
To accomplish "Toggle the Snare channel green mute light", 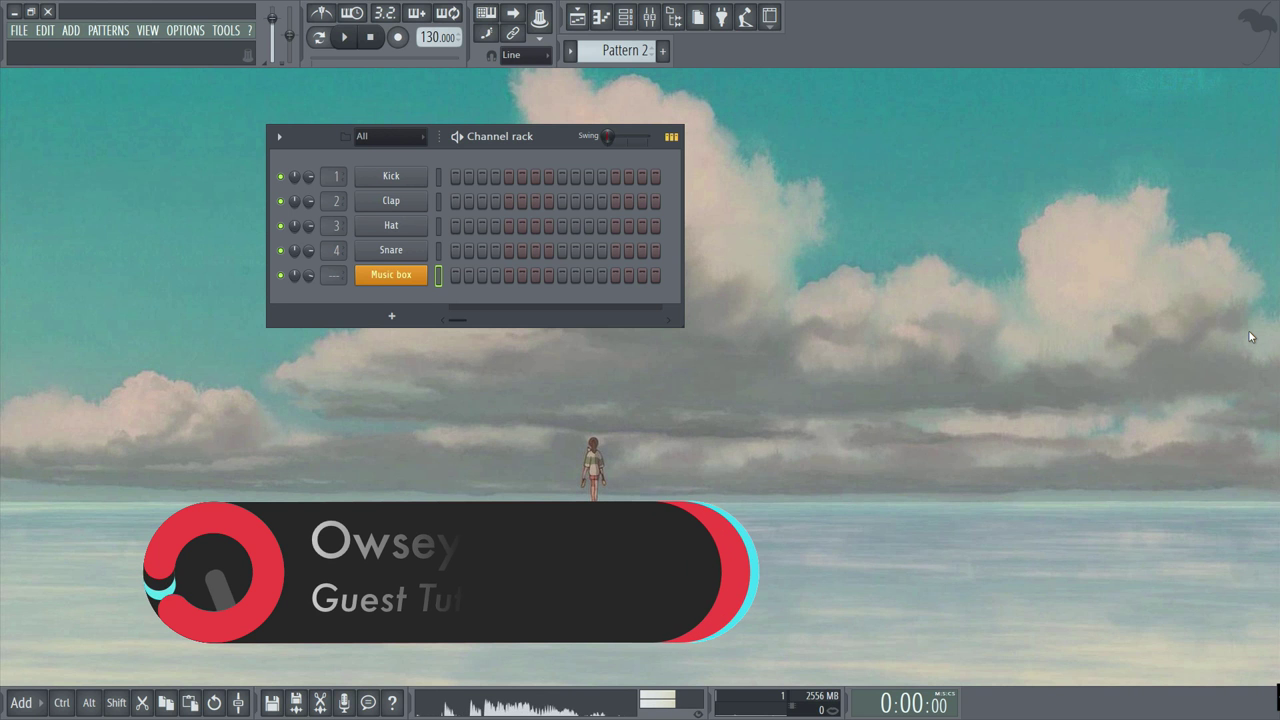I will (x=281, y=251).
